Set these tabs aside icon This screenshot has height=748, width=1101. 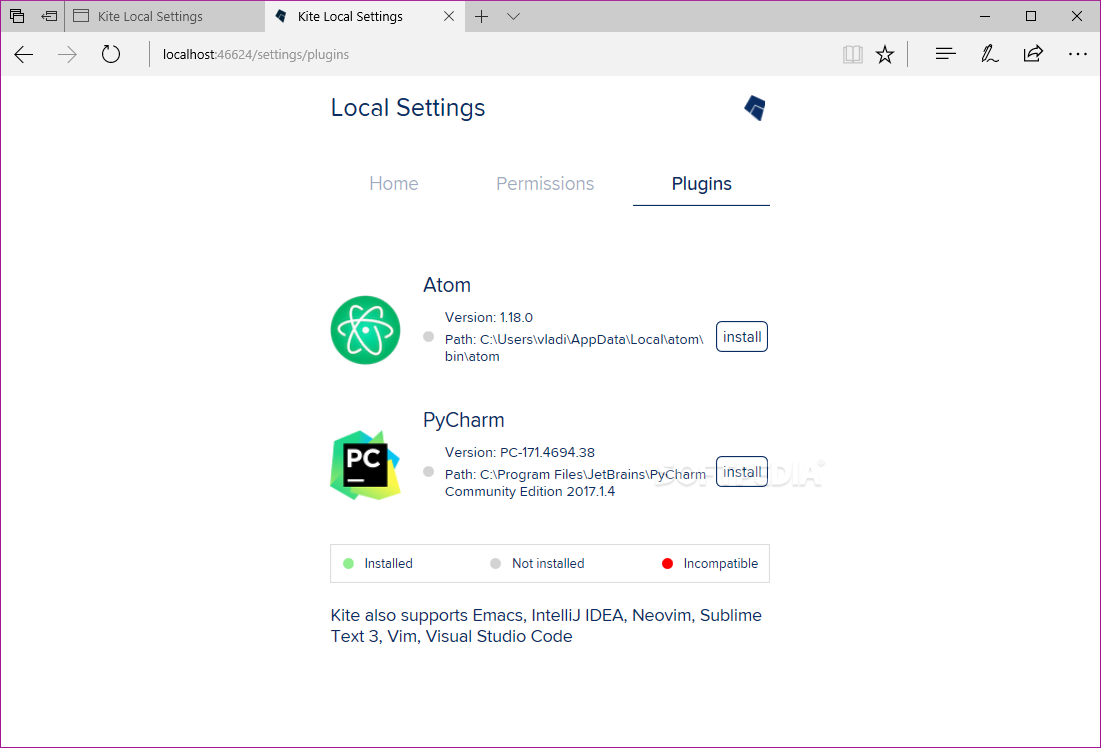[49, 15]
